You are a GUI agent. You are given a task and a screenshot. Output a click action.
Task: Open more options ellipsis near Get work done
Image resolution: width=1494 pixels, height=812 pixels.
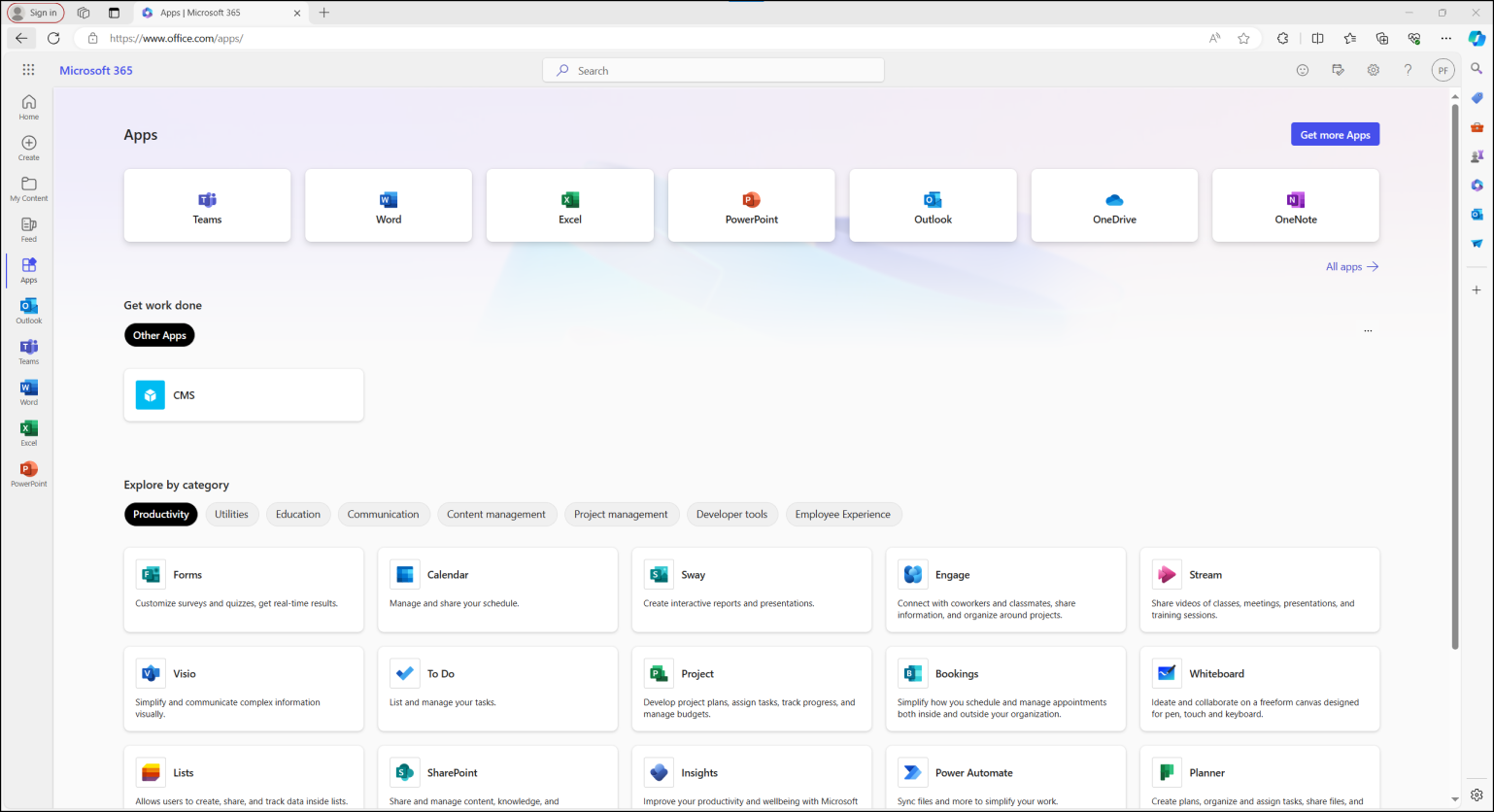[x=1368, y=331]
